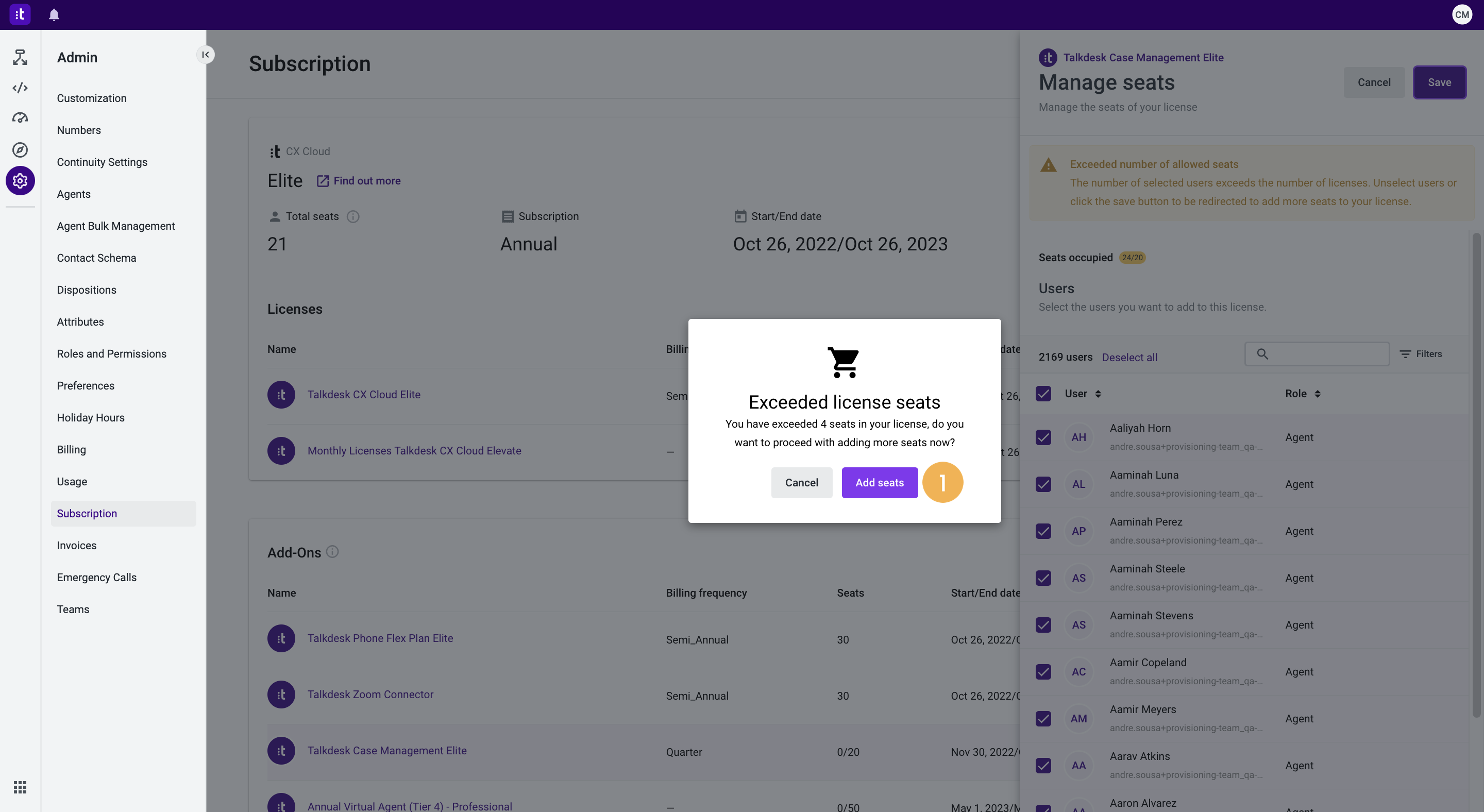This screenshot has height=812, width=1484.
Task: Open the compass explore icon in the left rail
Action: tap(20, 150)
